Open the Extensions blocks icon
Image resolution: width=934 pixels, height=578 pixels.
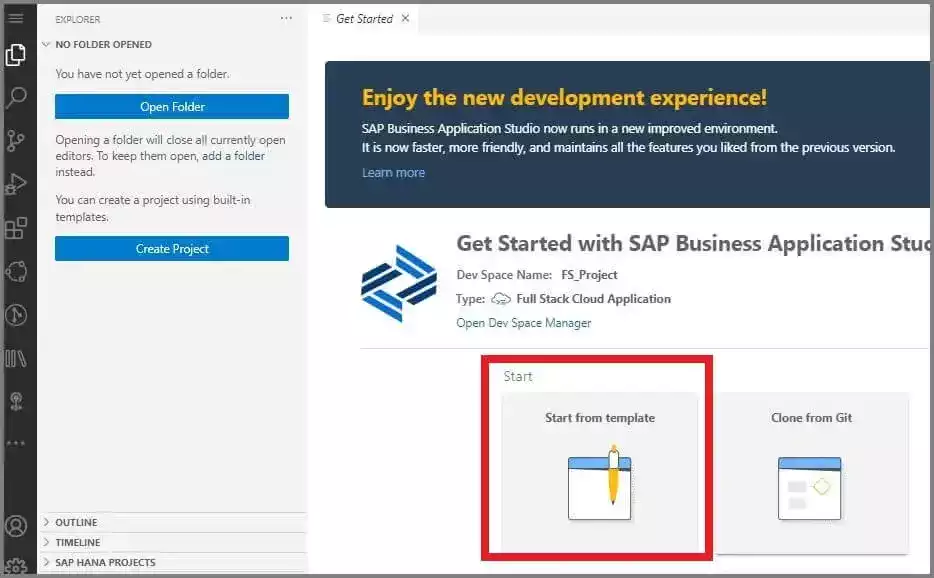point(16,228)
